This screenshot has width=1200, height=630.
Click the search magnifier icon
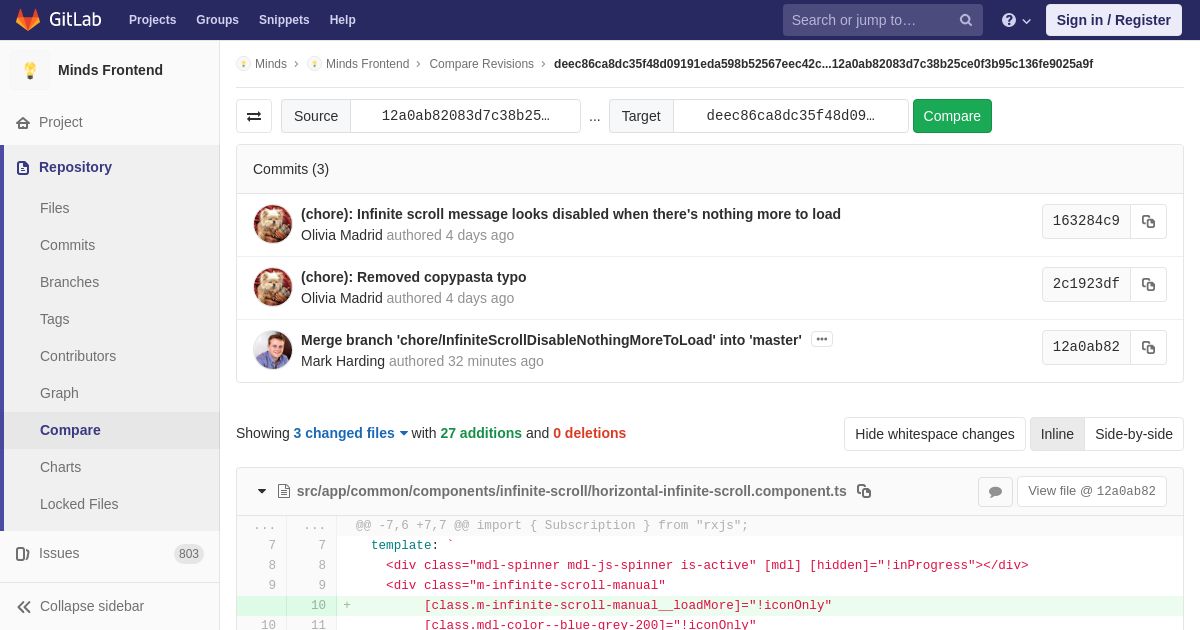[x=965, y=20]
